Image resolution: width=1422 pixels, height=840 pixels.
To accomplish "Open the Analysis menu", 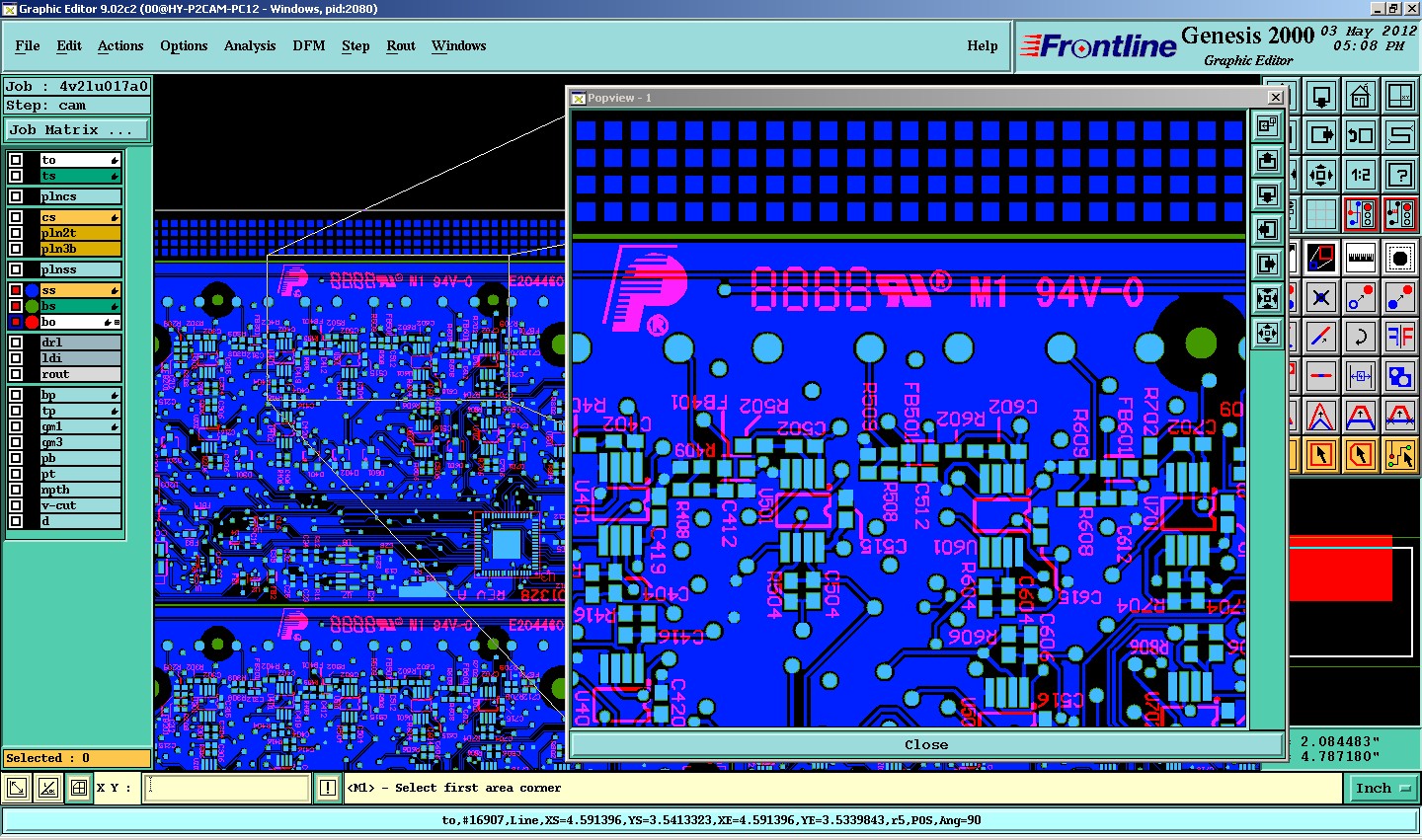I will (x=250, y=45).
